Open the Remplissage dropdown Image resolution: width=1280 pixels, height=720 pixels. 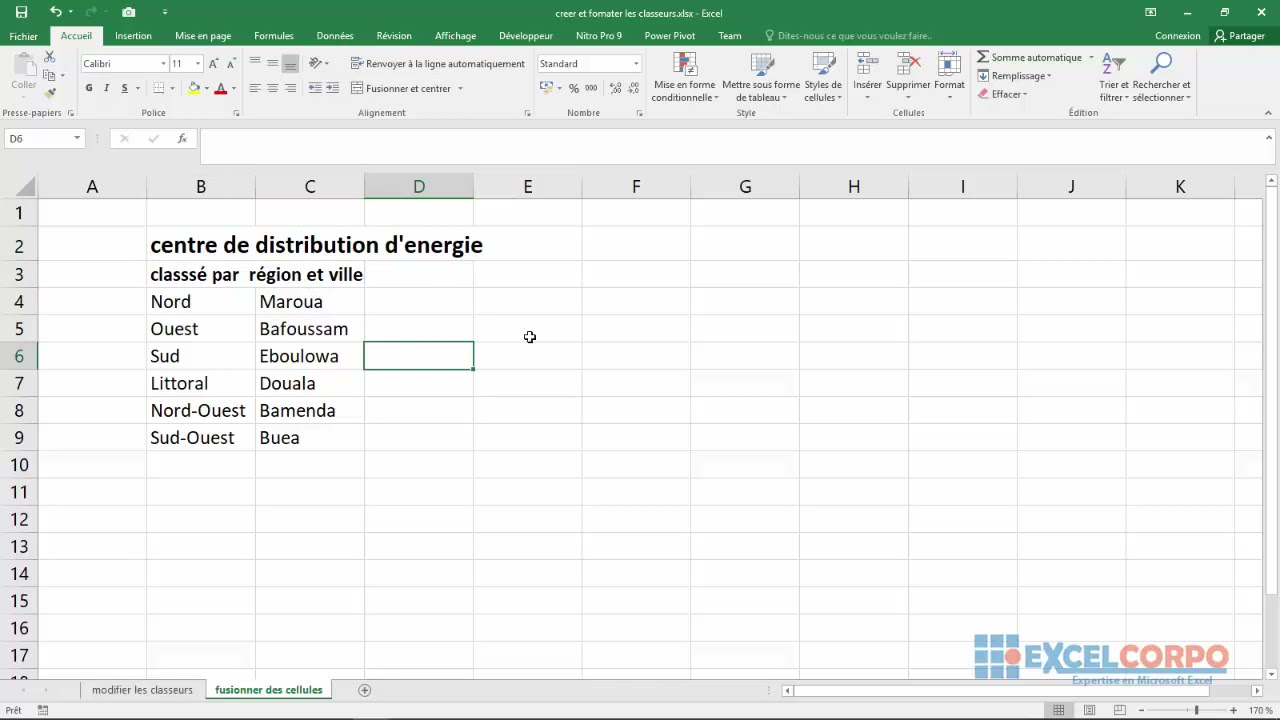(1014, 76)
